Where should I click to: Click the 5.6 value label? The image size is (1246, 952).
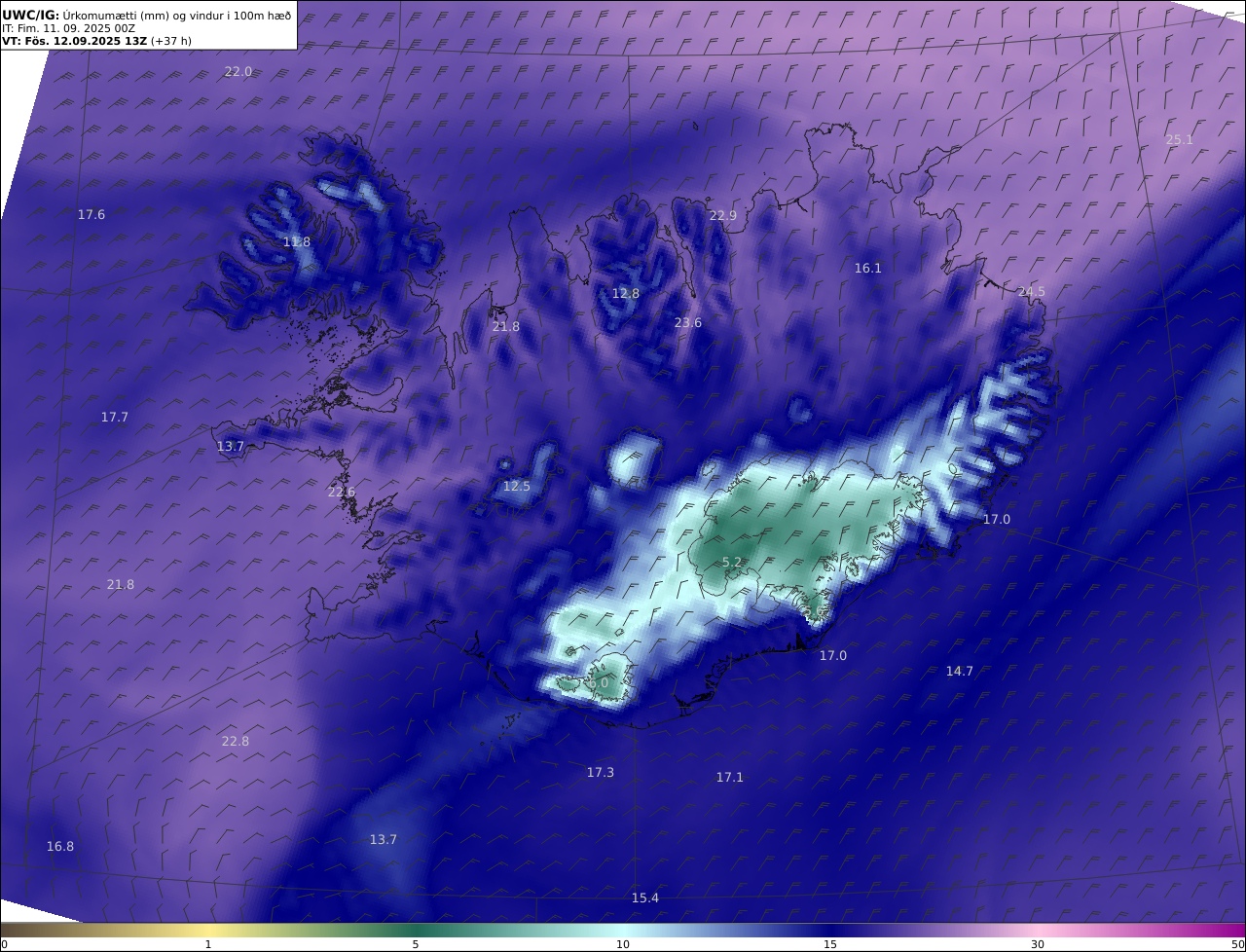[815, 611]
